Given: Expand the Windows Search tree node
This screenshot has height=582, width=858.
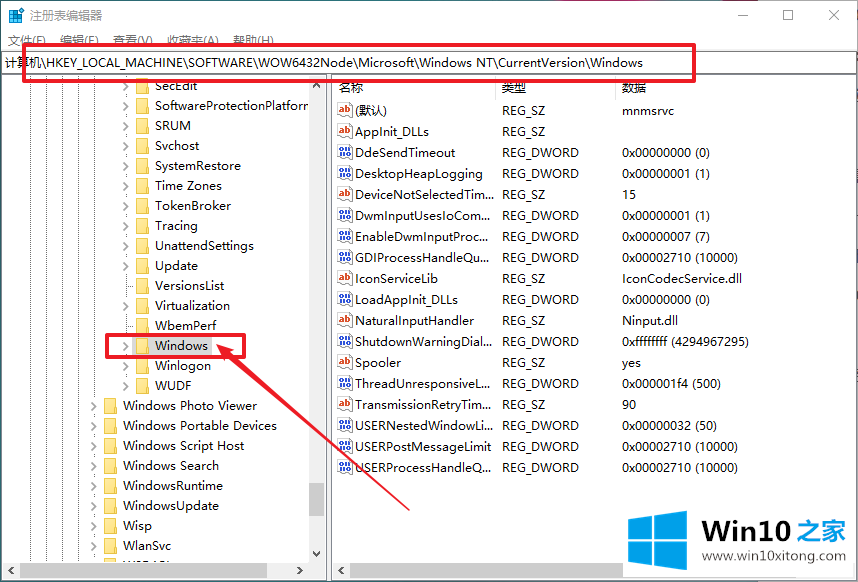Looking at the screenshot, I should coord(94,466).
